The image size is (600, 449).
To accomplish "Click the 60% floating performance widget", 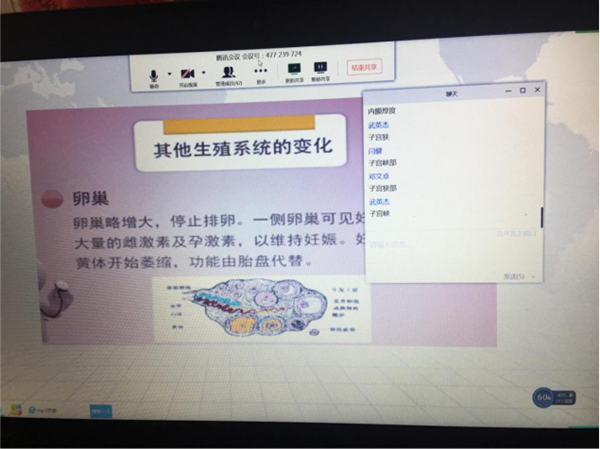I will coord(545,397).
